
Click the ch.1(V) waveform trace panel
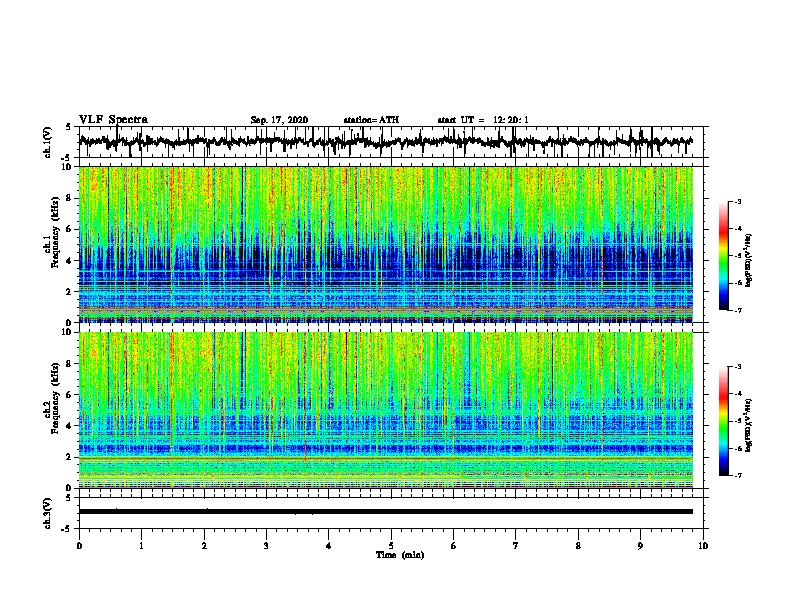[x=391, y=142]
